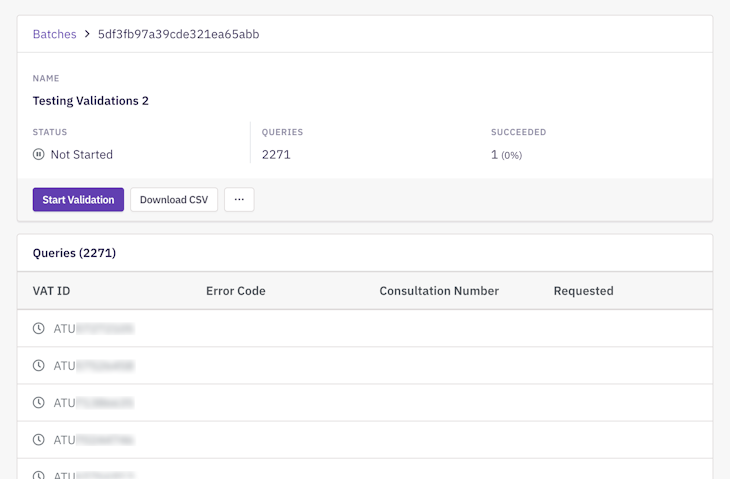Click the pending clock icon in third row
The width and height of the screenshot is (730, 479).
pos(39,403)
